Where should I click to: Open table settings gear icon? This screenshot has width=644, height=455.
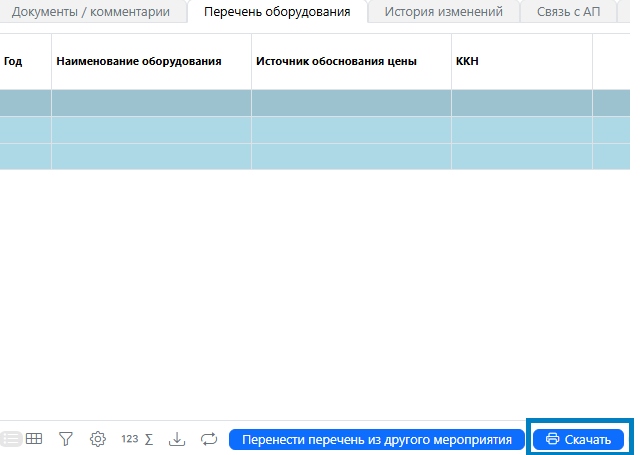click(97, 438)
